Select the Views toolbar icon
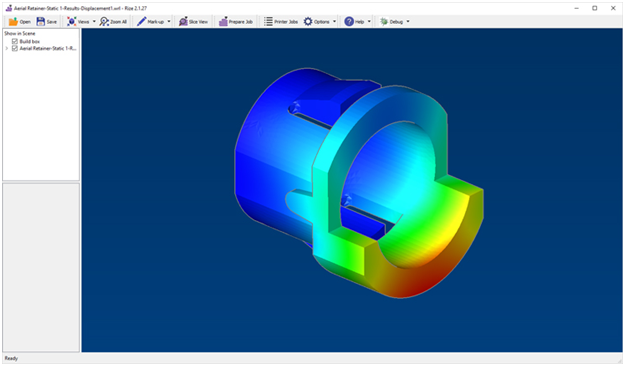Screen dimensions: 625x366 pos(72,22)
